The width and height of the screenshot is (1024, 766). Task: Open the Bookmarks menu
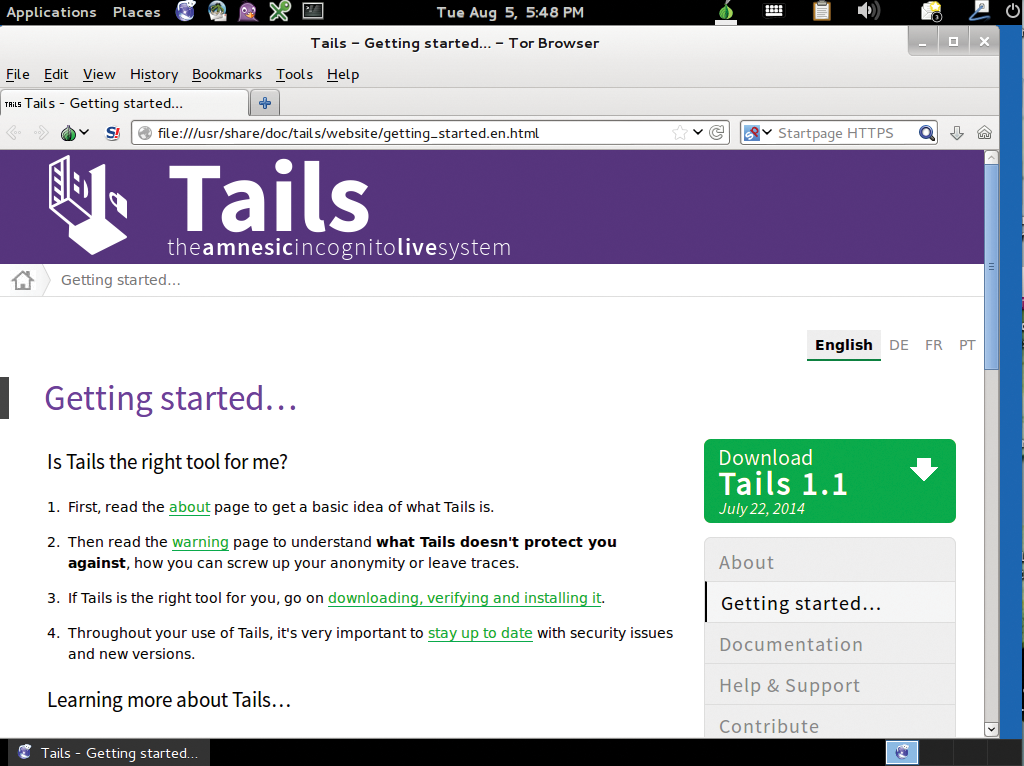[x=226, y=74]
